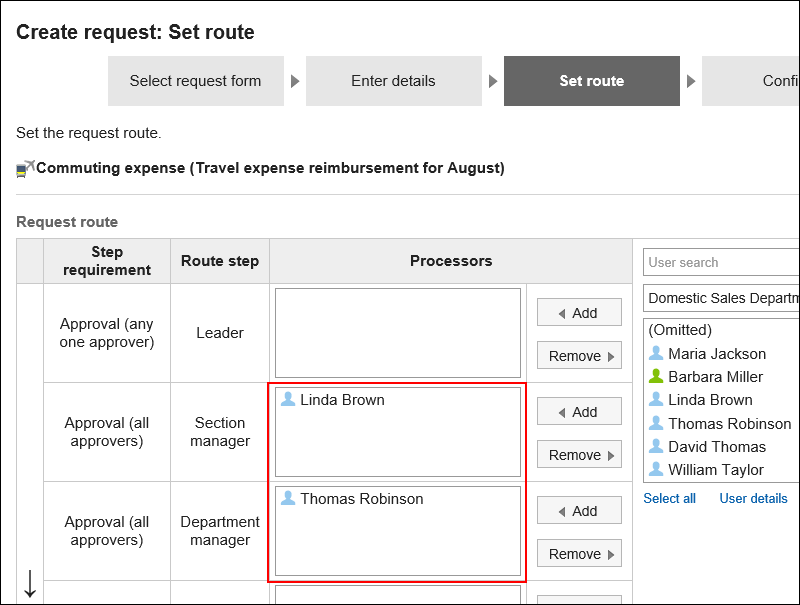Open the Domestic Sales Department dropdown
The width and height of the screenshot is (800, 605).
coord(721,298)
